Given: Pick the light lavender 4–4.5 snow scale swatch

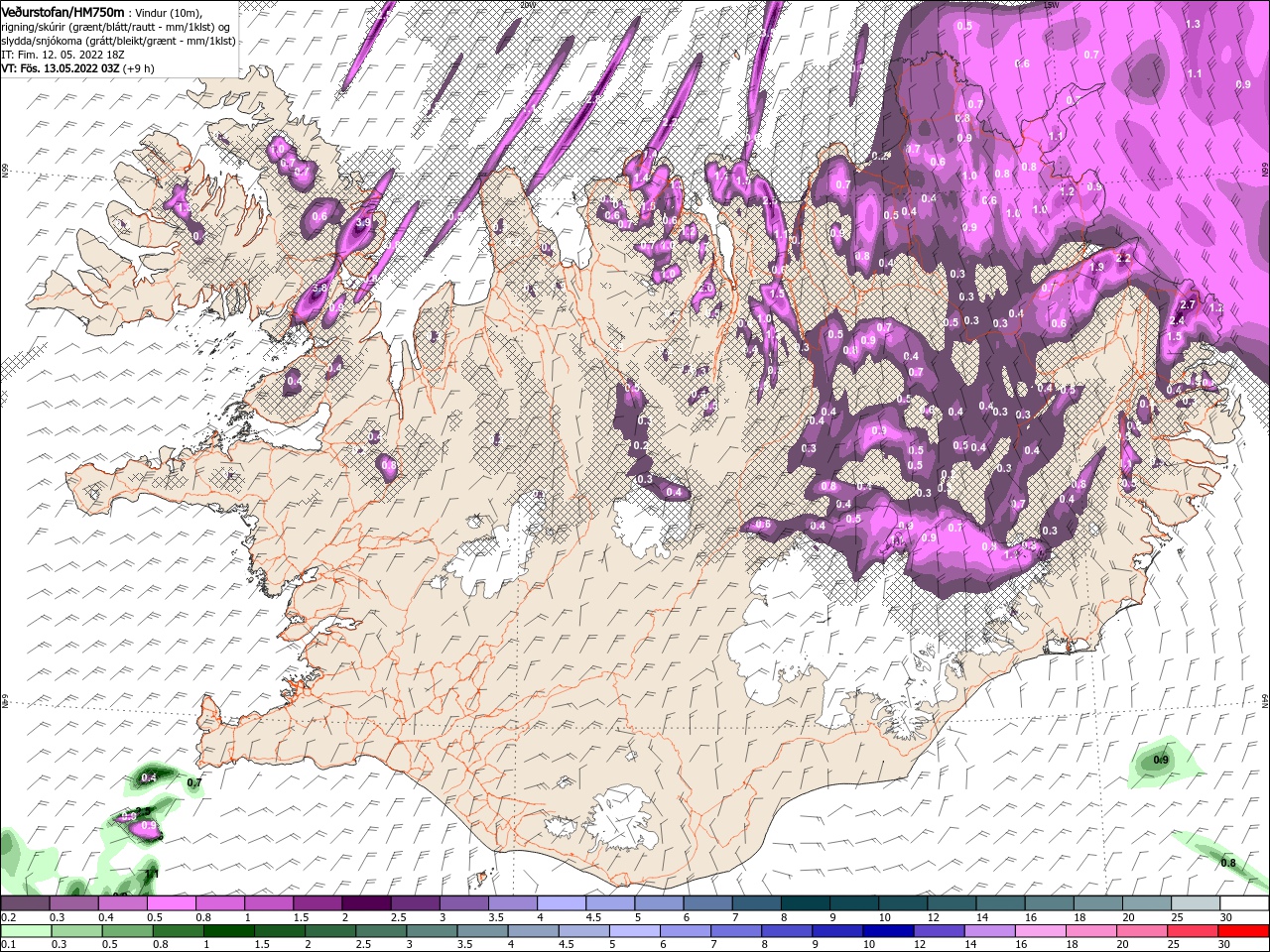Looking at the screenshot, I should 561,903.
